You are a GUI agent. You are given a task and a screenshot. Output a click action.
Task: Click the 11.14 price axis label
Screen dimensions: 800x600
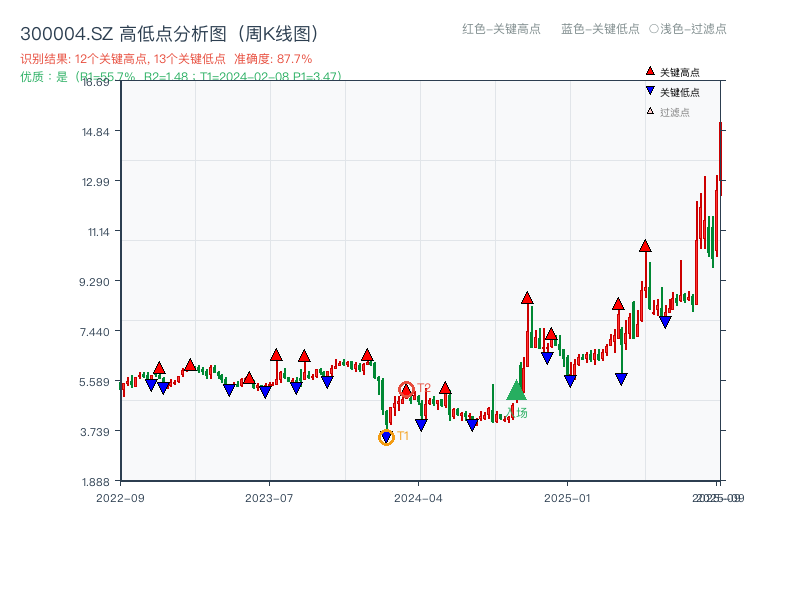click(x=98, y=232)
